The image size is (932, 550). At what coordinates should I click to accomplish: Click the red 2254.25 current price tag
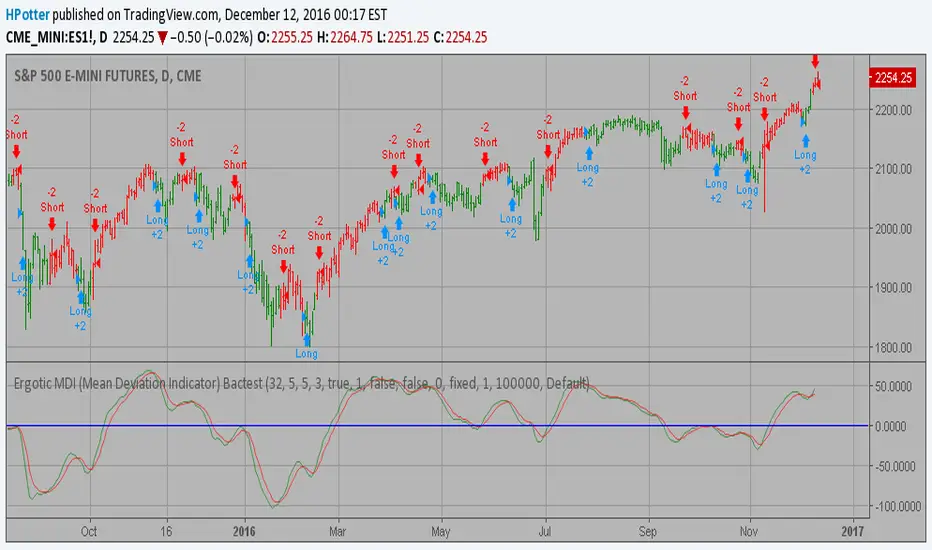pyautogui.click(x=893, y=78)
